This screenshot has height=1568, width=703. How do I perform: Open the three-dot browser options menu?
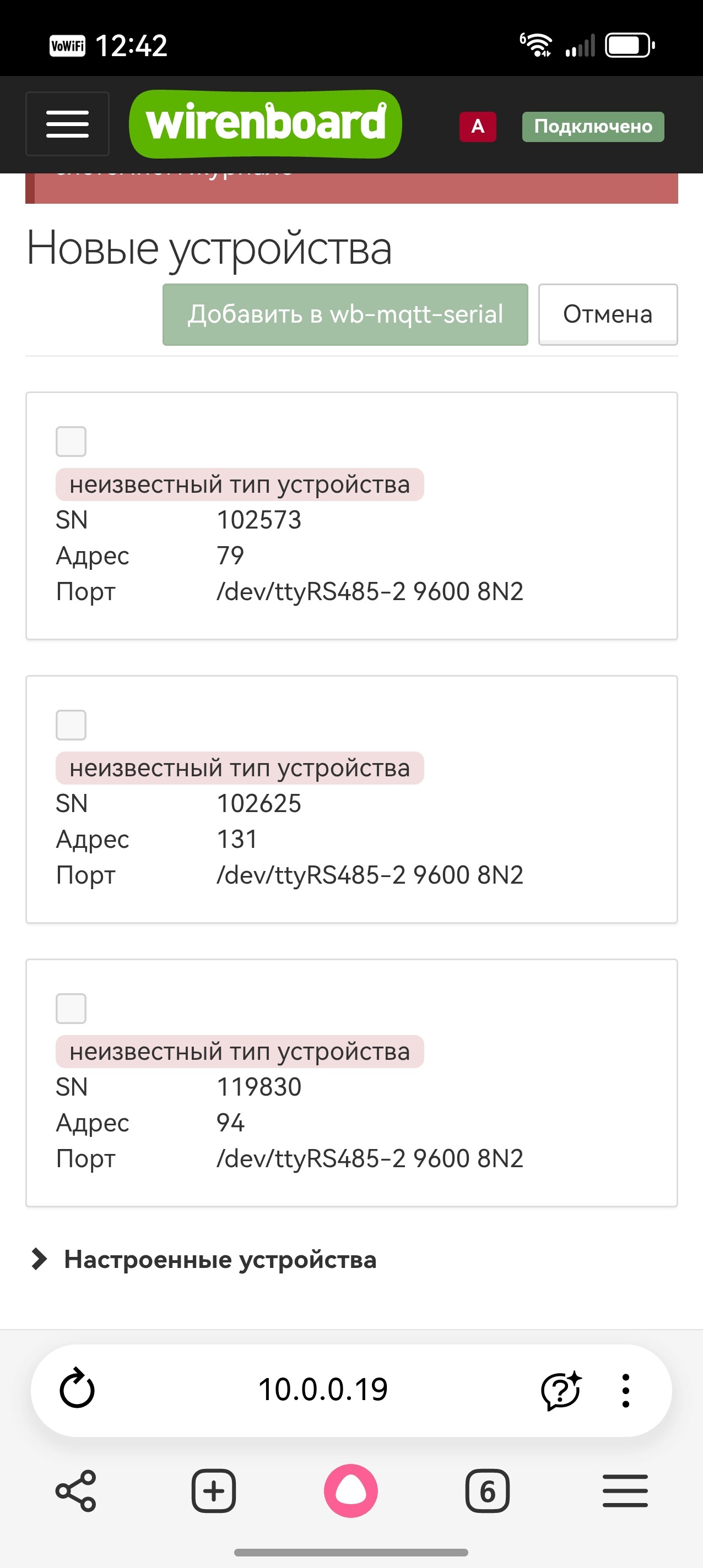tap(626, 1390)
